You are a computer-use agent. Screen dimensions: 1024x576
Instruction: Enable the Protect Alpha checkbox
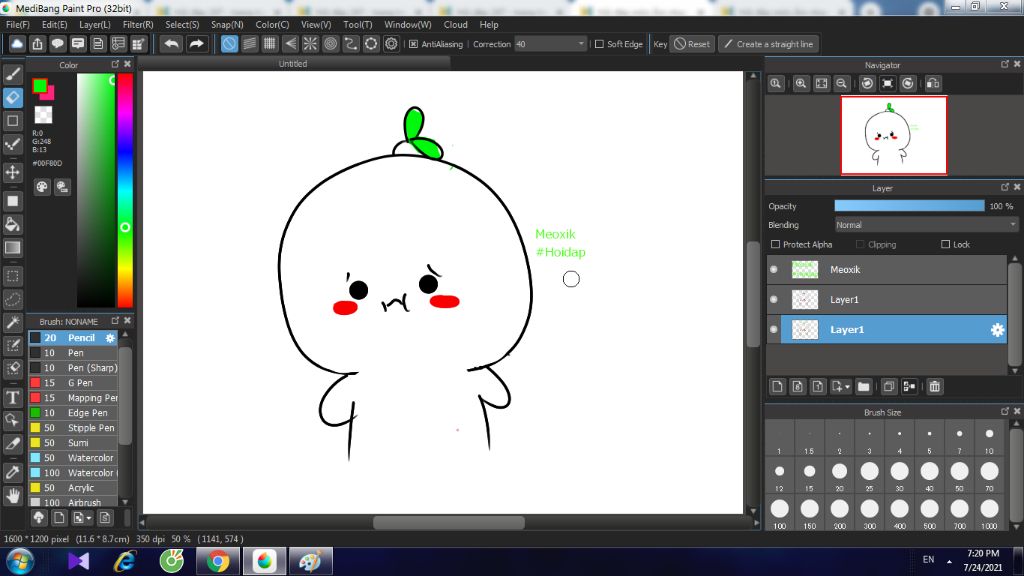[776, 245]
